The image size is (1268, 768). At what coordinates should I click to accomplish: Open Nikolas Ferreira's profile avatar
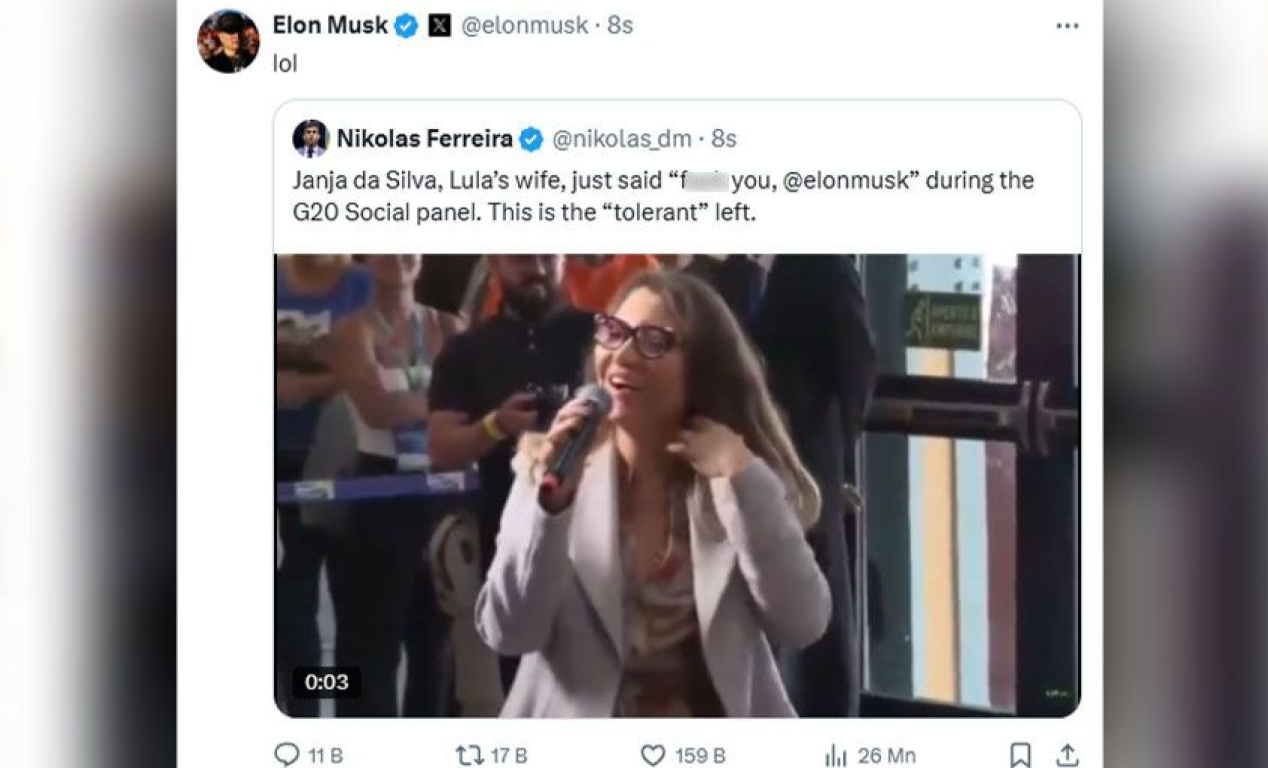coord(311,138)
